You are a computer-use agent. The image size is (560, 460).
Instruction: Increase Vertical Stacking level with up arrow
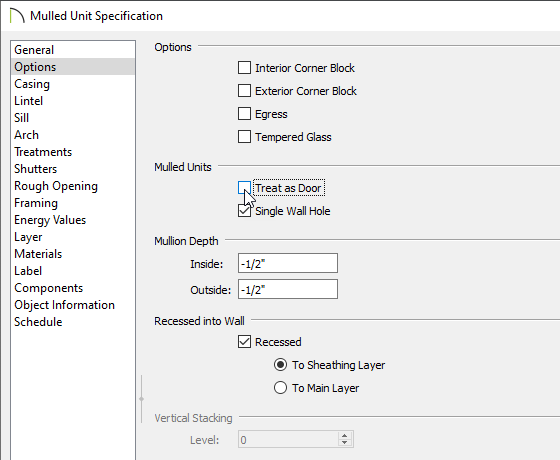(x=345, y=436)
